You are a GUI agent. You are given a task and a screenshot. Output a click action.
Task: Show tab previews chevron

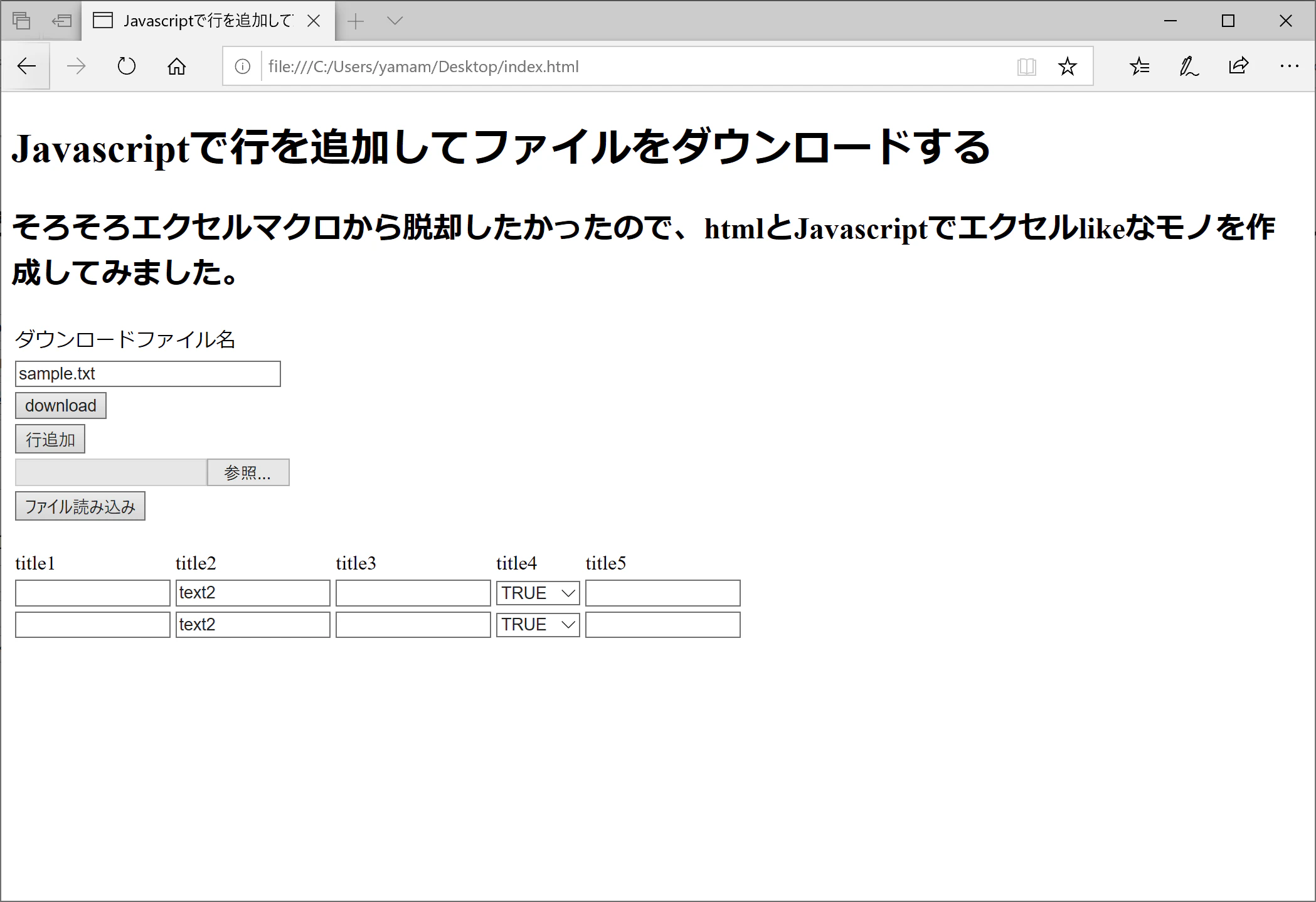coord(395,21)
